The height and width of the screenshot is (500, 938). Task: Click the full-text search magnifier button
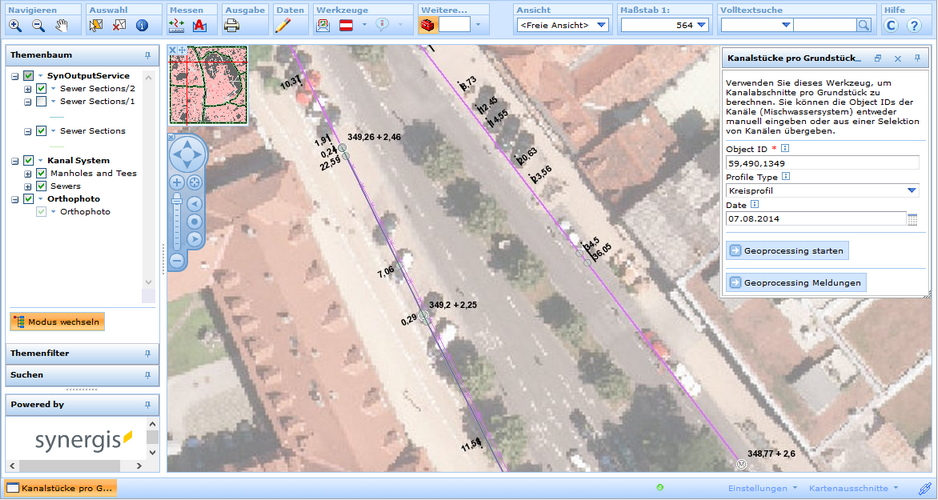point(865,25)
